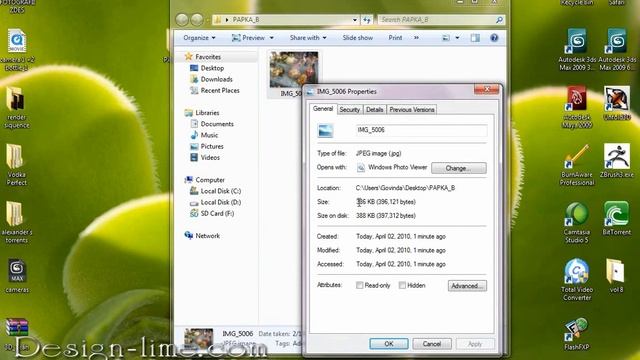Image resolution: width=640 pixels, height=360 pixels.
Task: Click Slide show in Explorer toolbar
Action: [x=358, y=38]
